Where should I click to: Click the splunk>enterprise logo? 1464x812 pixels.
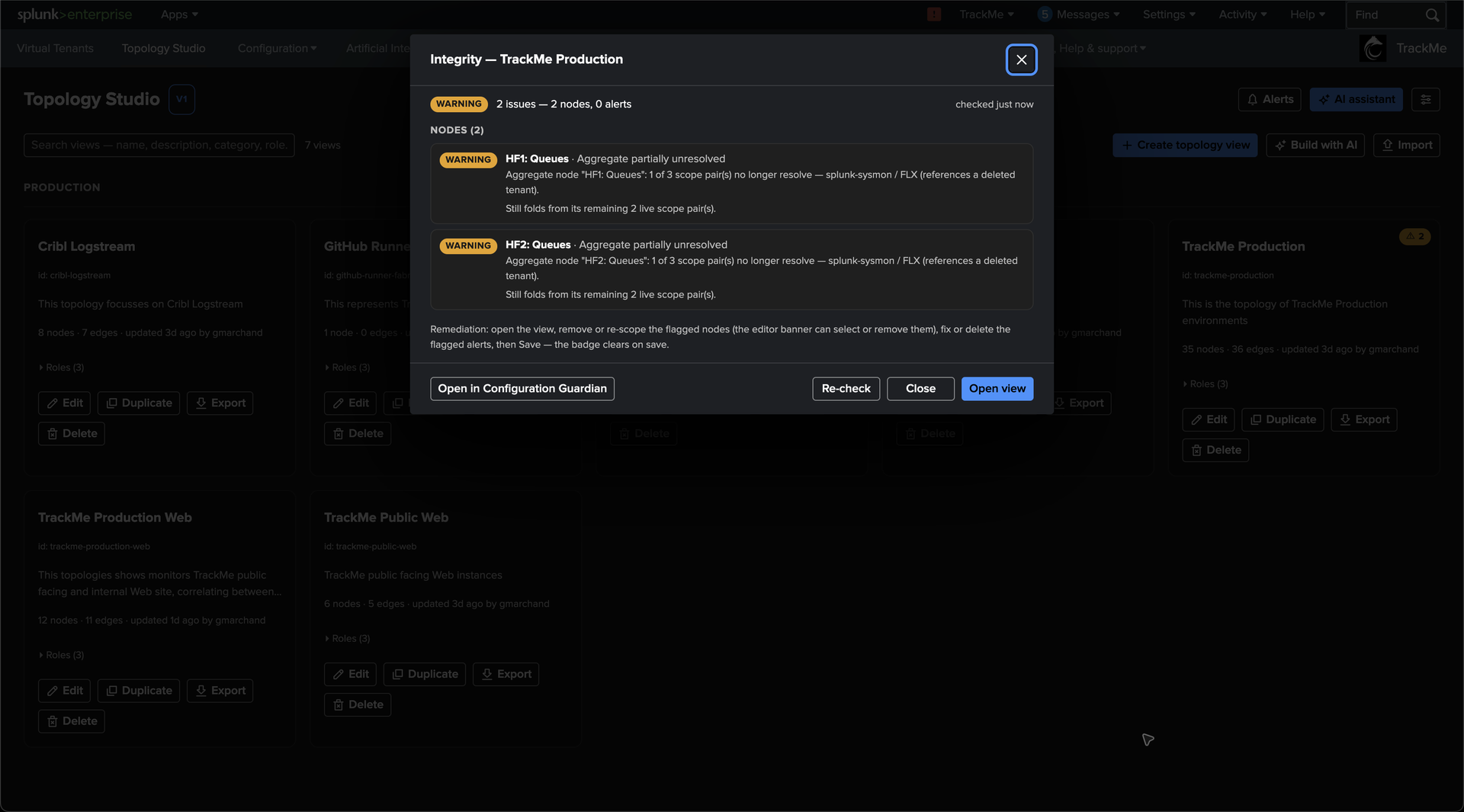[x=75, y=14]
